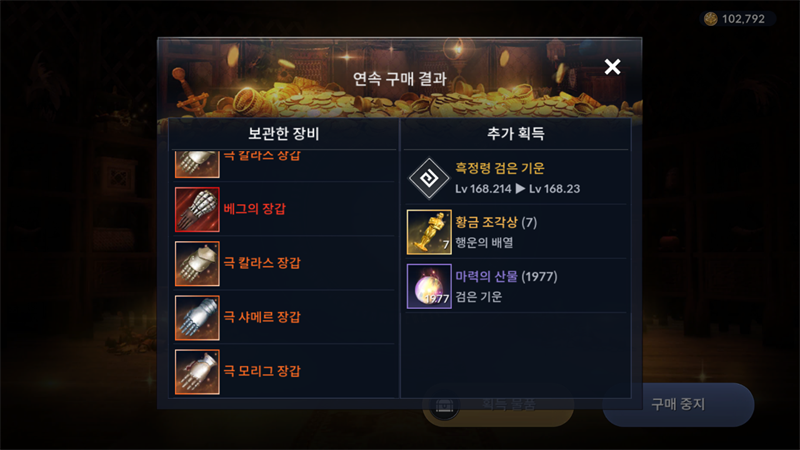Select the 추가 획득 column header

[x=516, y=134]
